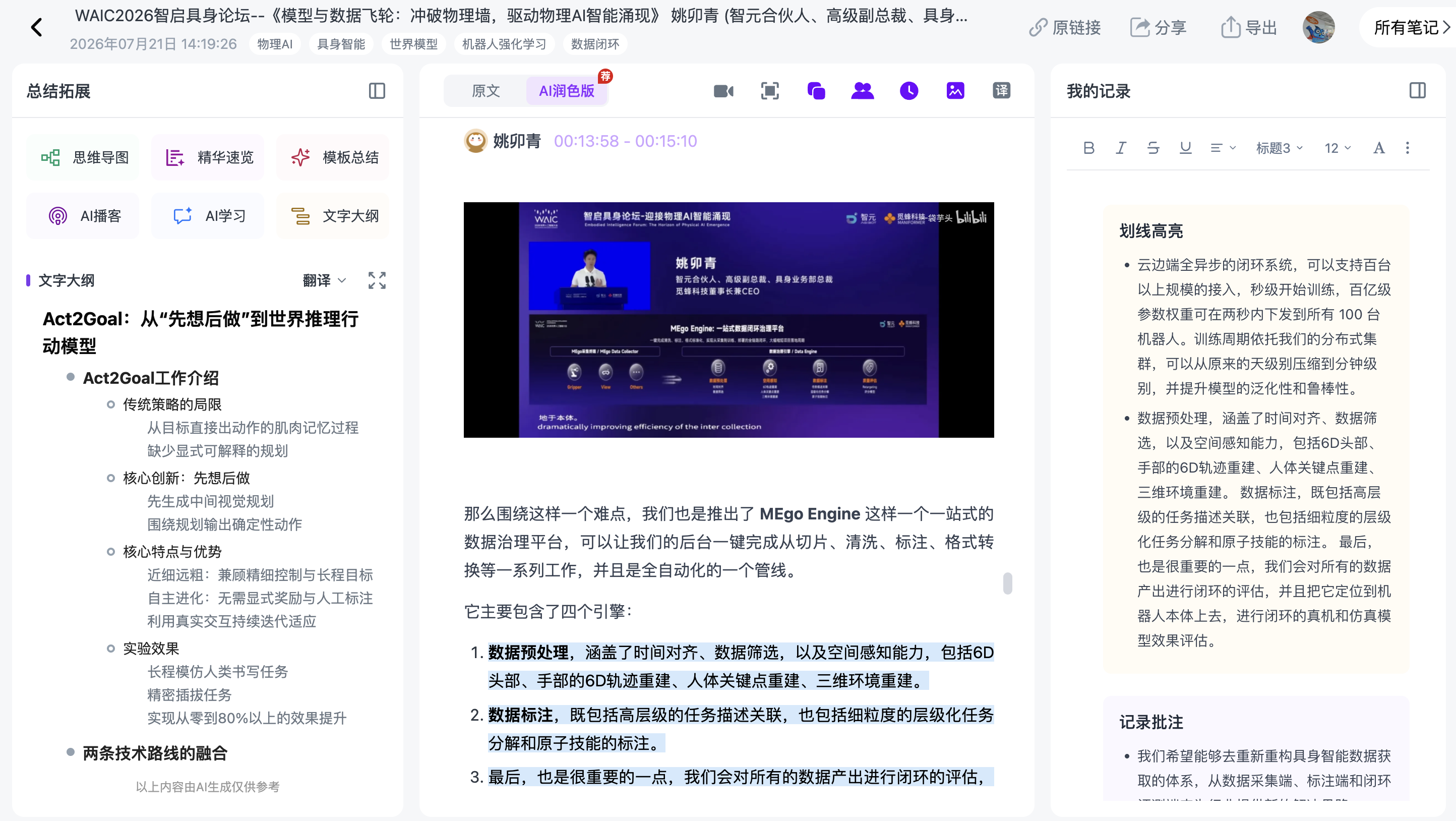Click the blue copy layers icon

click(x=816, y=91)
